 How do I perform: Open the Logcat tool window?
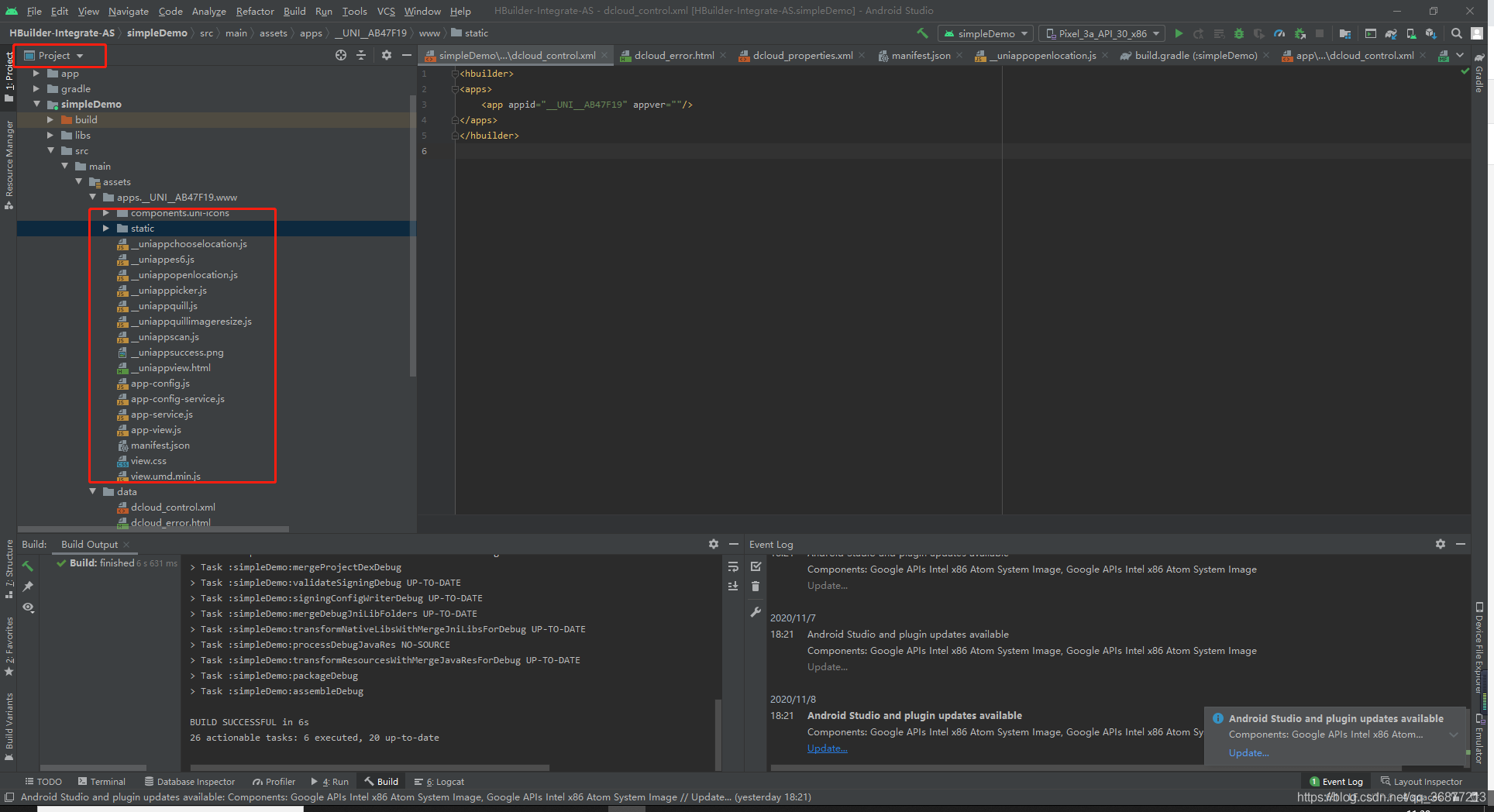439,782
